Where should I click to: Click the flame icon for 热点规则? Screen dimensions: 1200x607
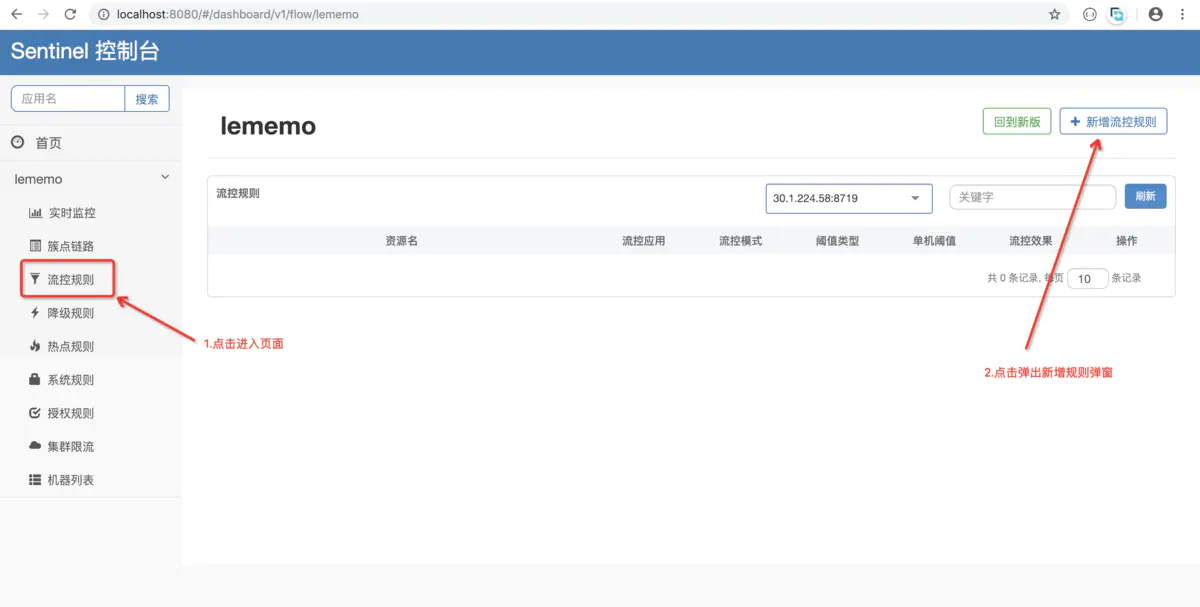coord(36,346)
